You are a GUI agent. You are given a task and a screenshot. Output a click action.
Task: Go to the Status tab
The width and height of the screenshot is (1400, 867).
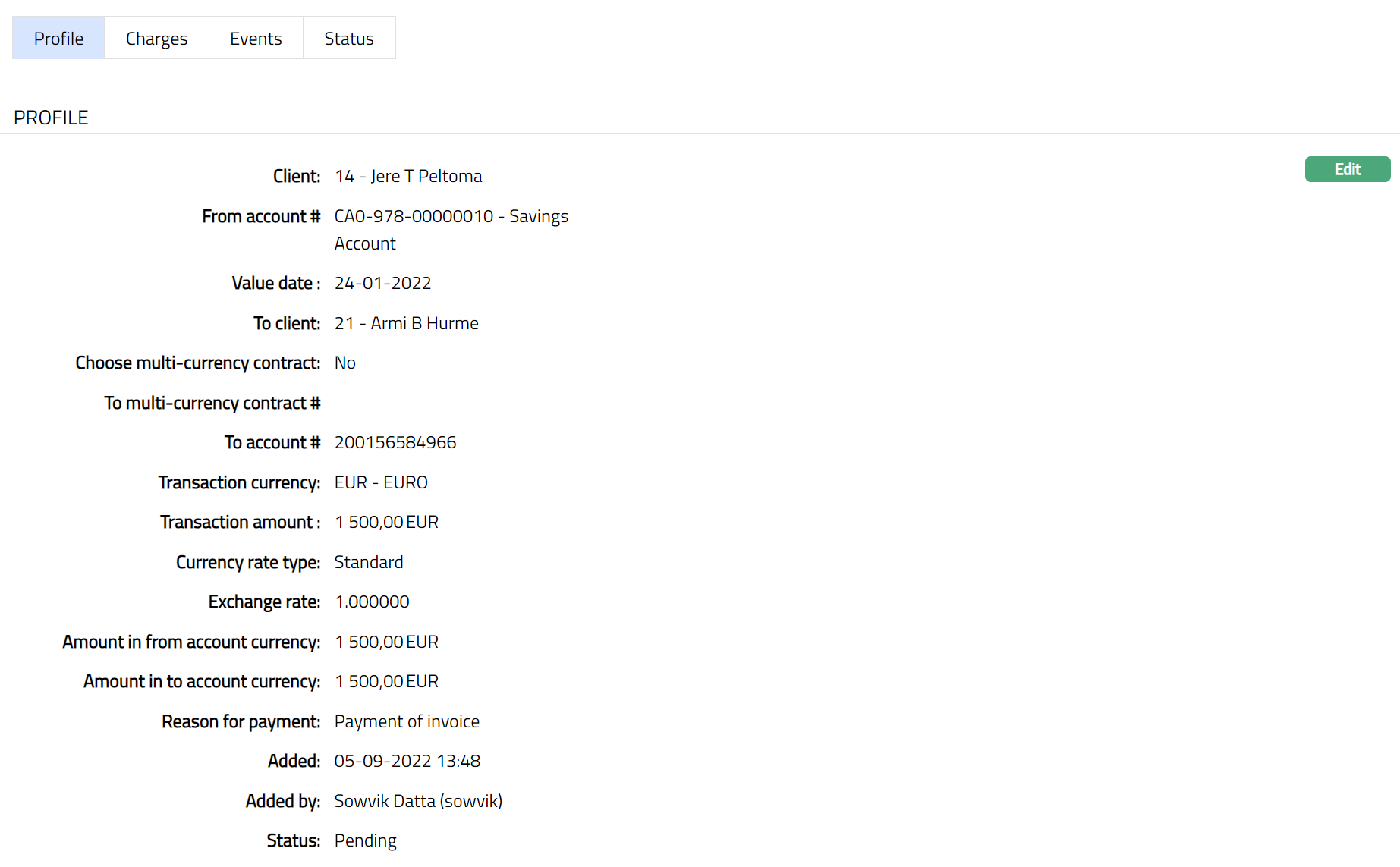pos(349,39)
